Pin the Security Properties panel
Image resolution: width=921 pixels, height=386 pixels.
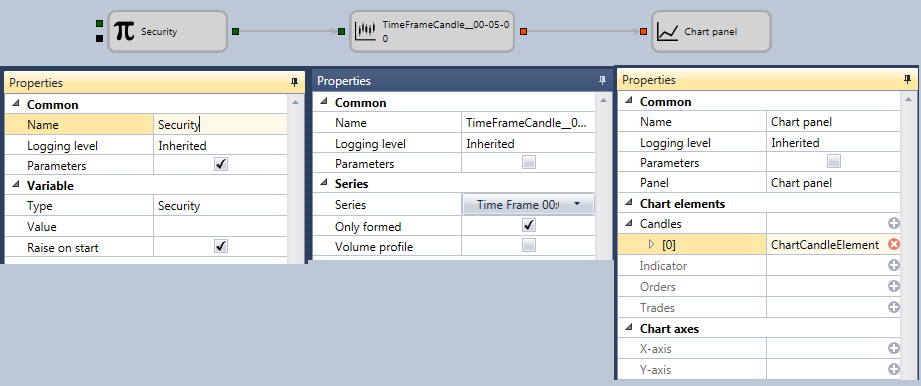(x=294, y=83)
